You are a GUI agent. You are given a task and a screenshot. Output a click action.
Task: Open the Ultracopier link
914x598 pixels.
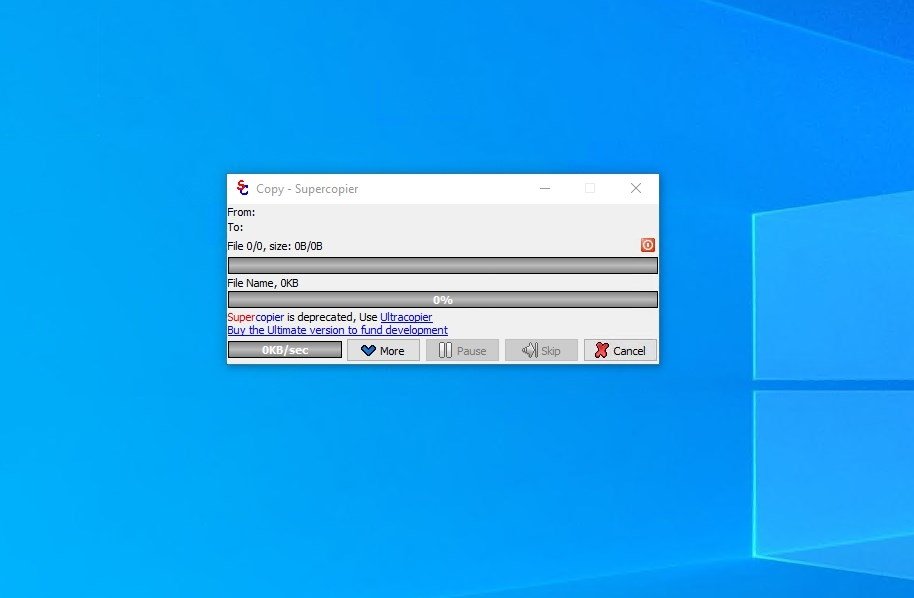click(x=406, y=317)
